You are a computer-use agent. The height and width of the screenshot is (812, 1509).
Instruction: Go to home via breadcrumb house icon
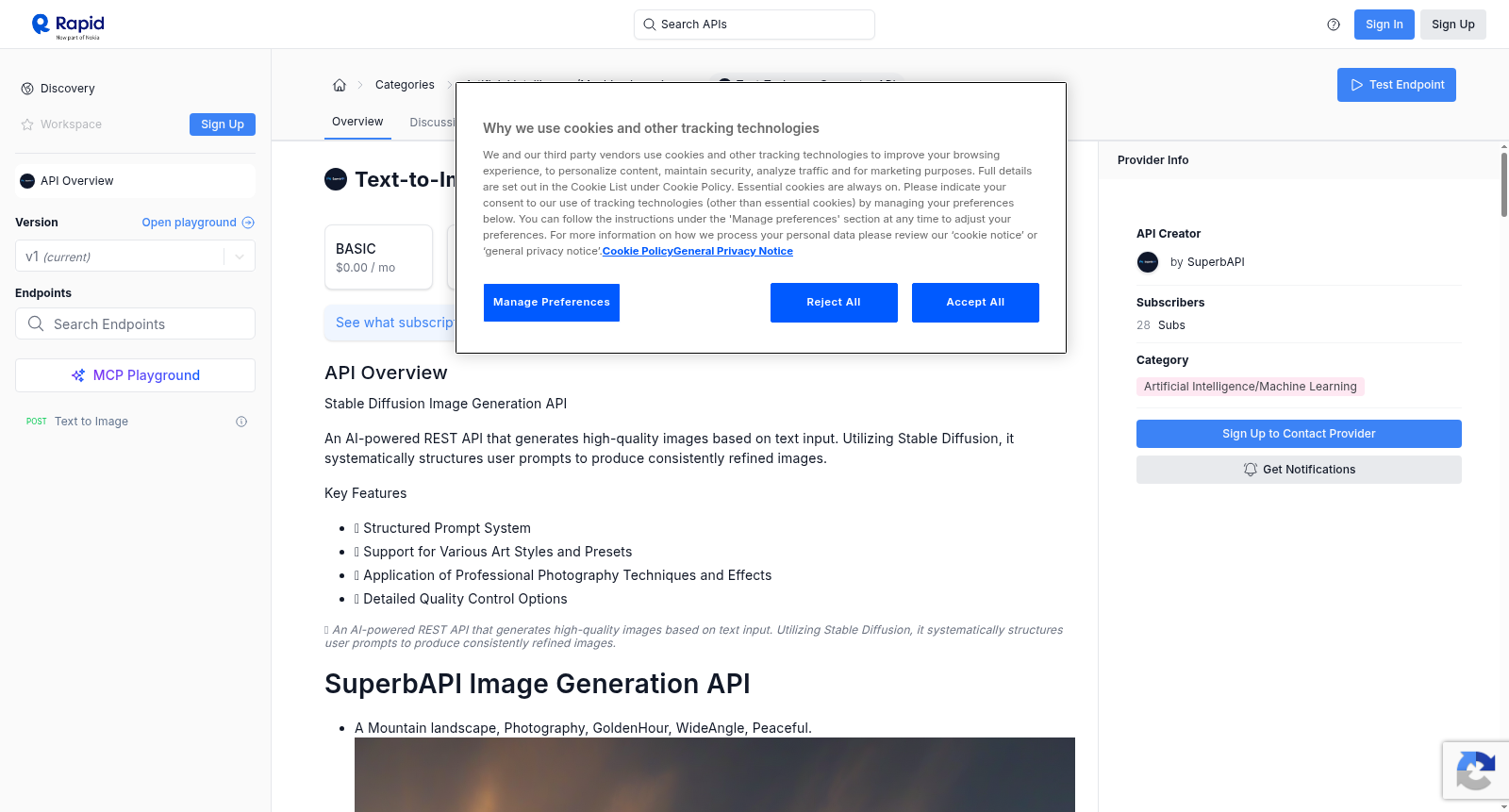340,85
